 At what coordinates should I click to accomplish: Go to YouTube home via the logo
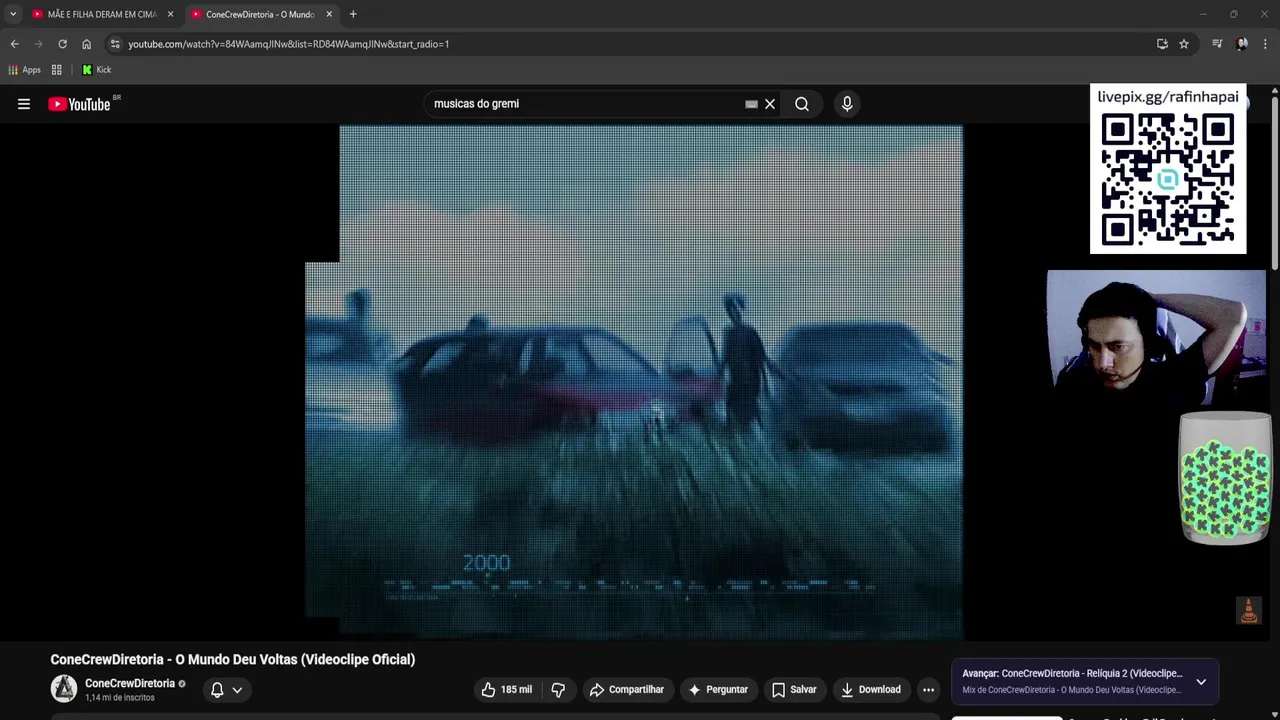click(79, 104)
